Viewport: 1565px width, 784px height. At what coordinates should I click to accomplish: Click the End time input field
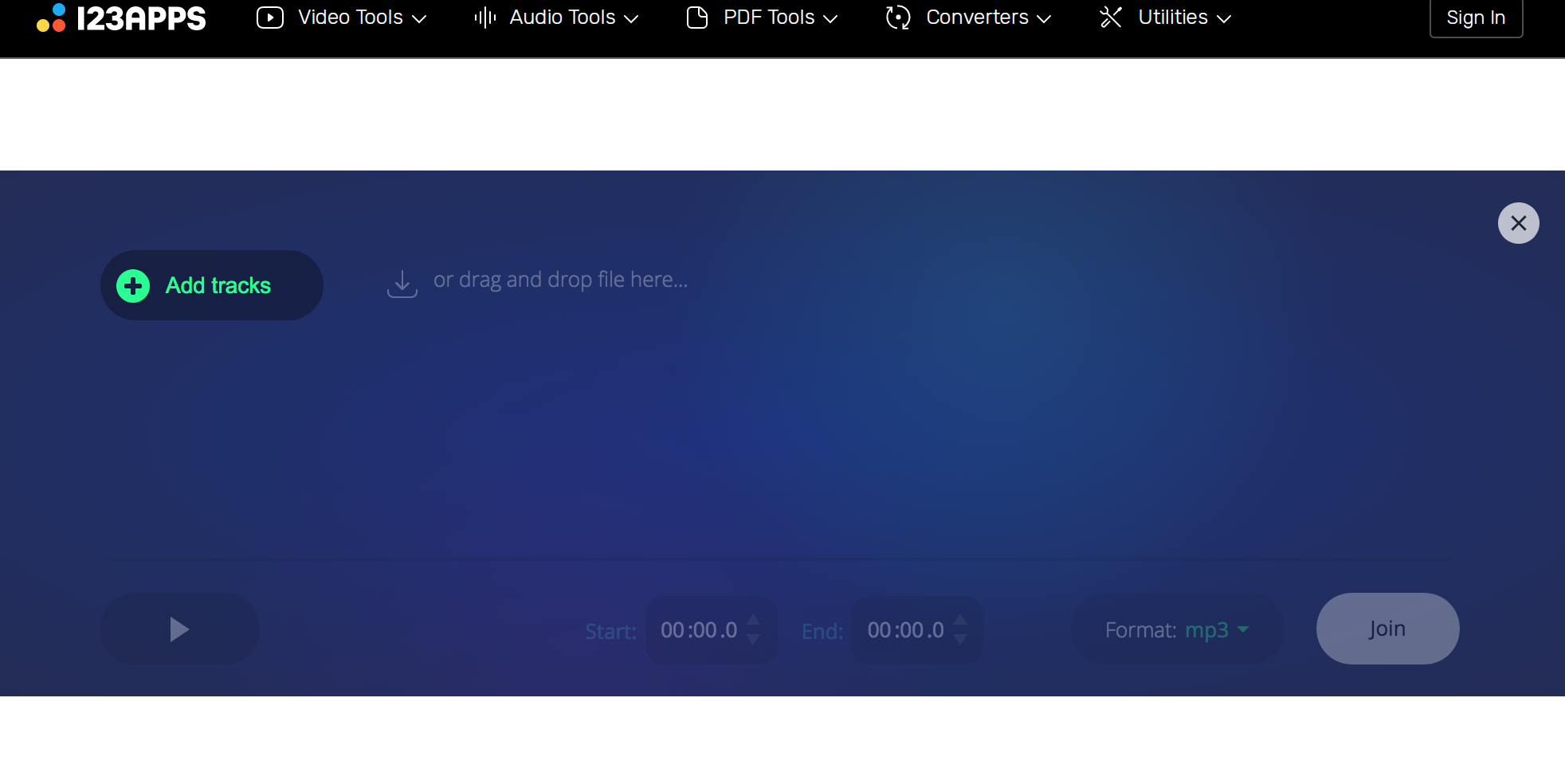(905, 630)
